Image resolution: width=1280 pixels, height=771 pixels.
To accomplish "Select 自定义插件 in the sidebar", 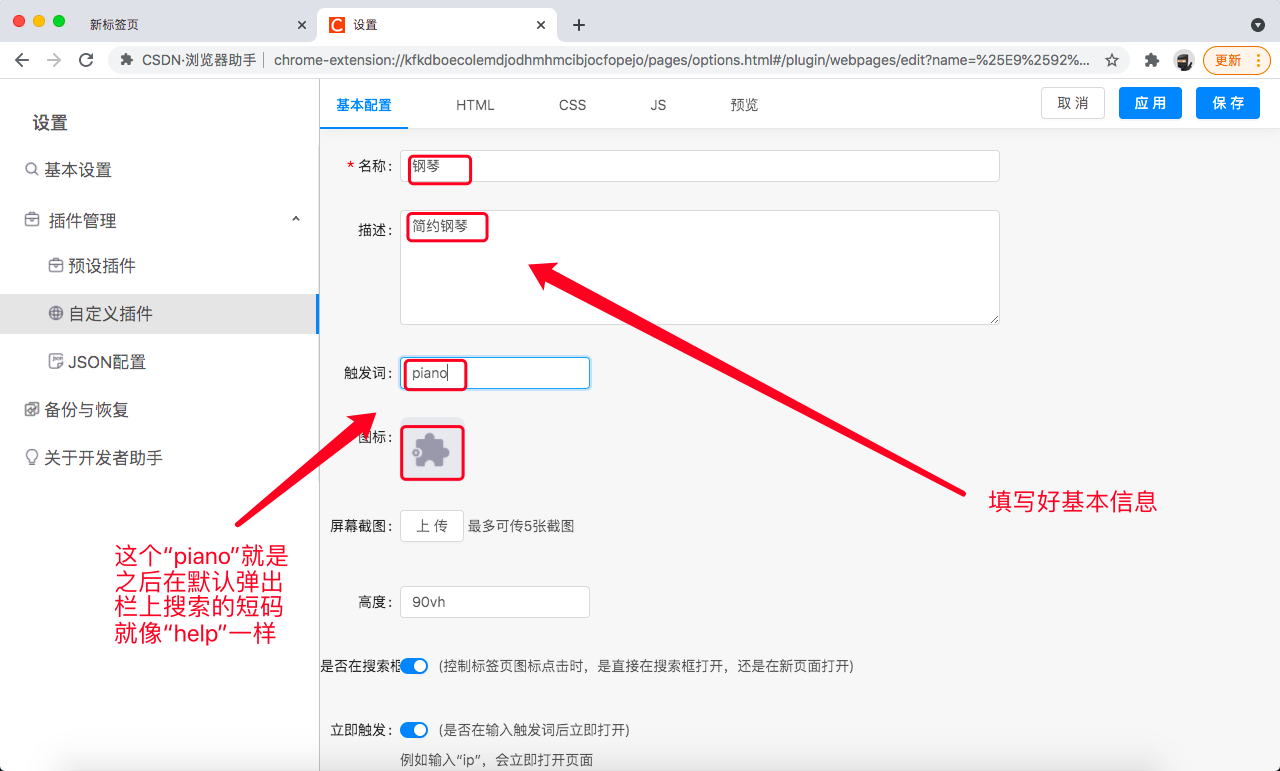I will click(x=158, y=314).
